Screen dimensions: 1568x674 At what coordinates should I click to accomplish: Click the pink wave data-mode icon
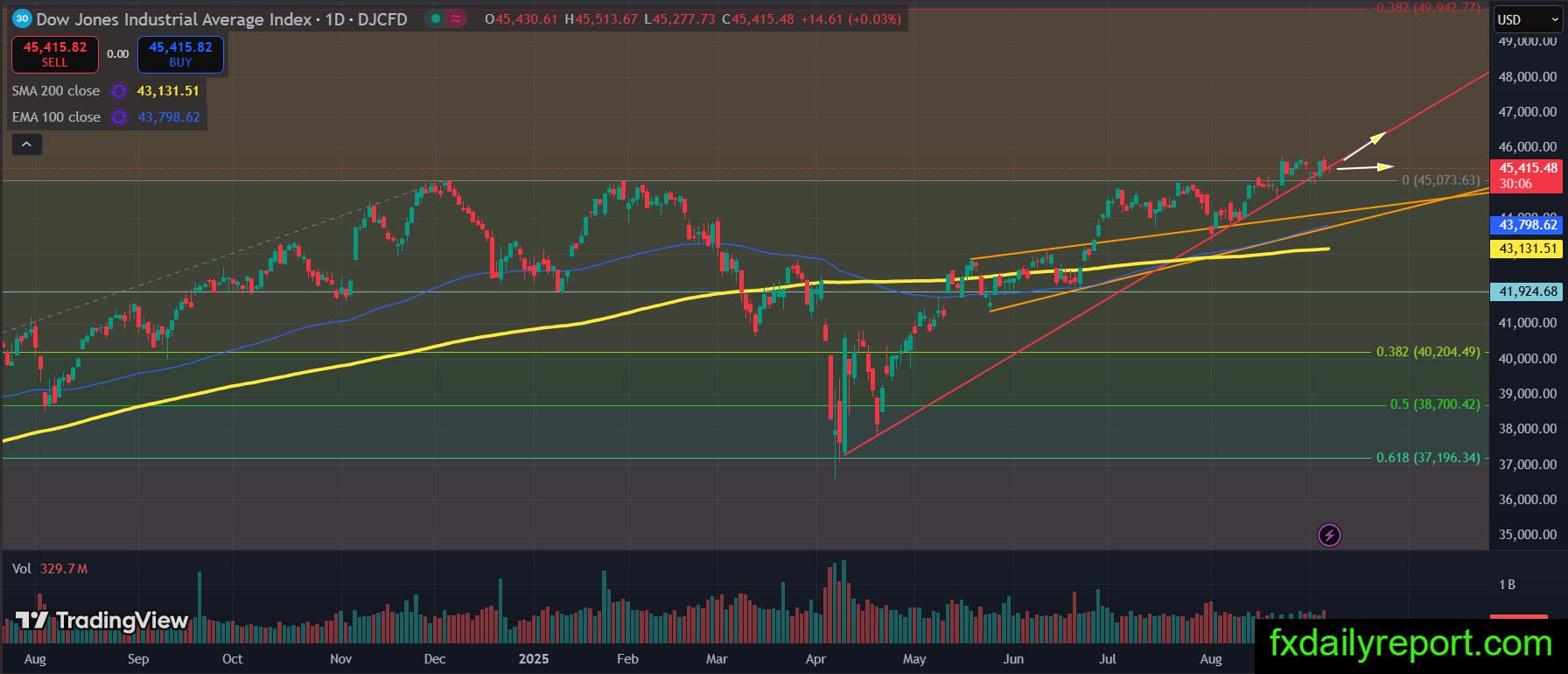coord(456,18)
